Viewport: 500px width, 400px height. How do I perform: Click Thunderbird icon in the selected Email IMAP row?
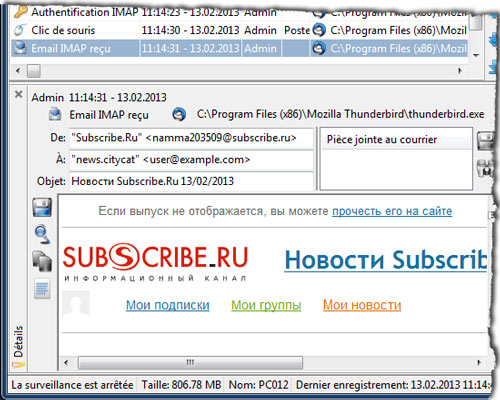[319, 49]
